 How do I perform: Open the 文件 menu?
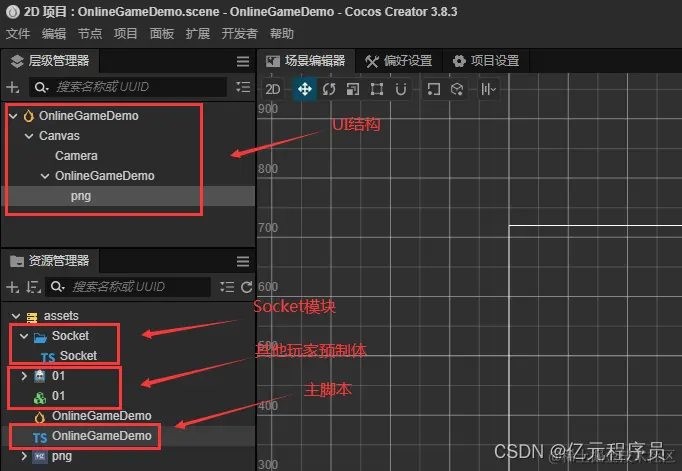(x=18, y=34)
